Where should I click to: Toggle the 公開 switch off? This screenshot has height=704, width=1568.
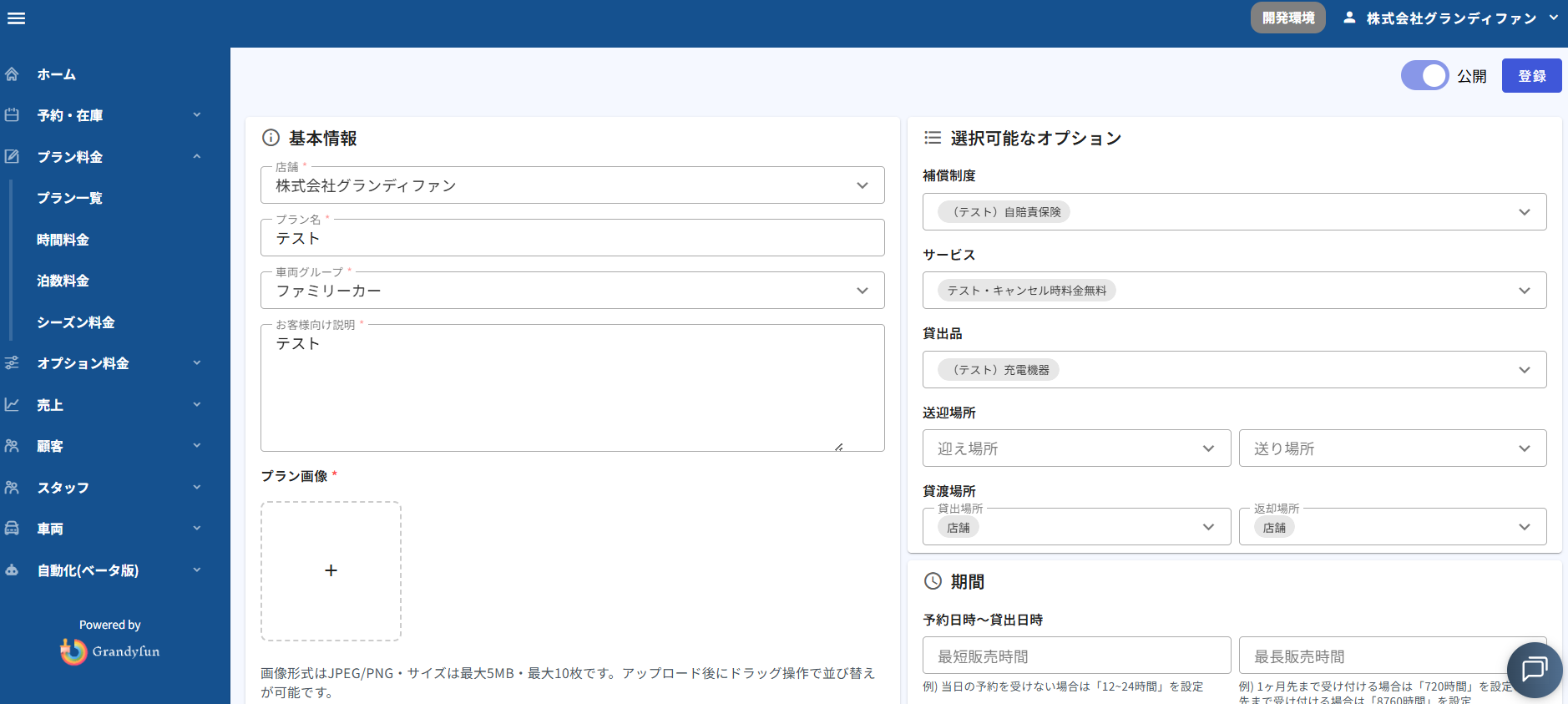tap(1424, 76)
